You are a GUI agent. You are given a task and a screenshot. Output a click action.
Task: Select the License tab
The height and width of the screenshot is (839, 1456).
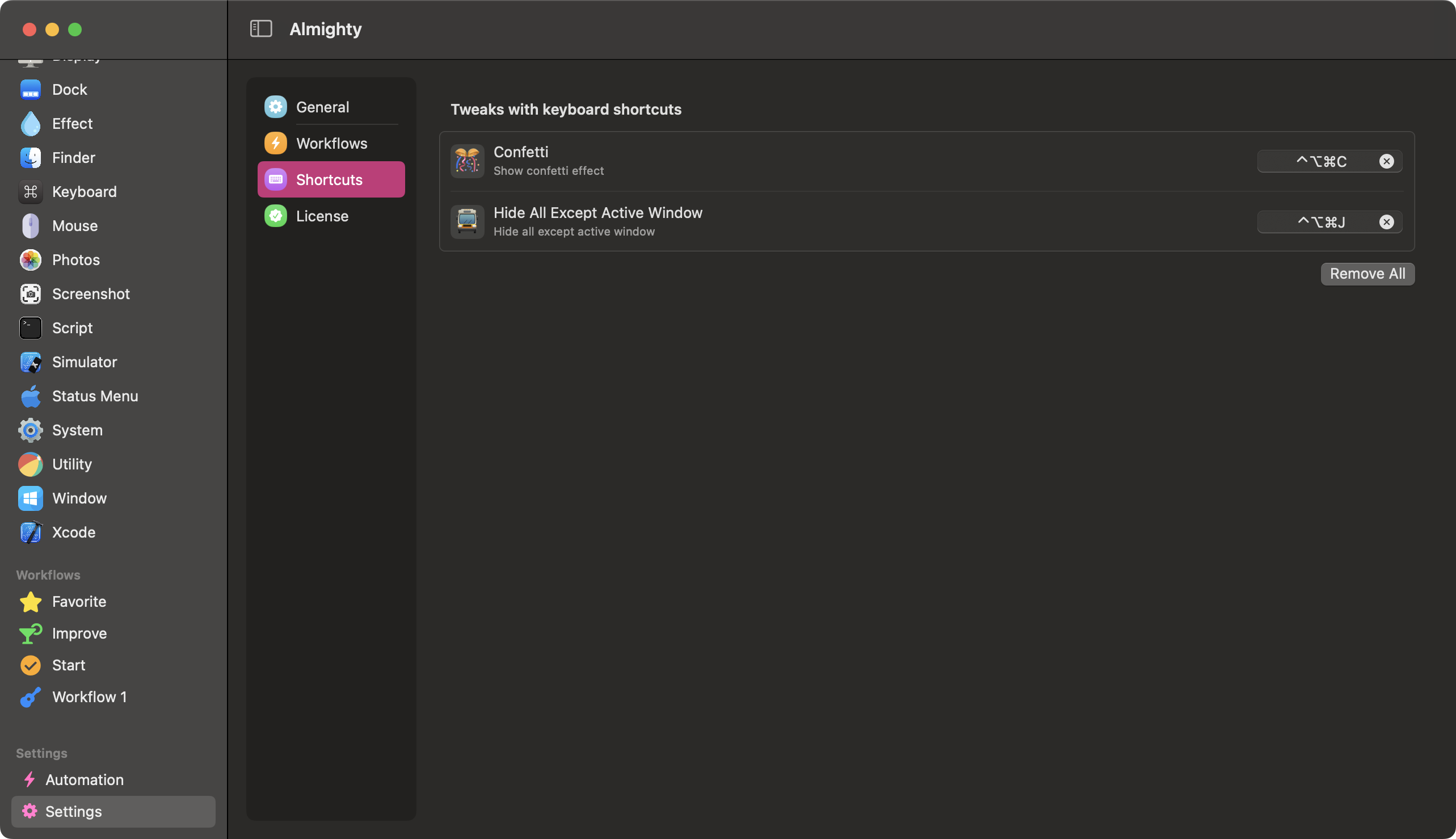click(x=322, y=216)
